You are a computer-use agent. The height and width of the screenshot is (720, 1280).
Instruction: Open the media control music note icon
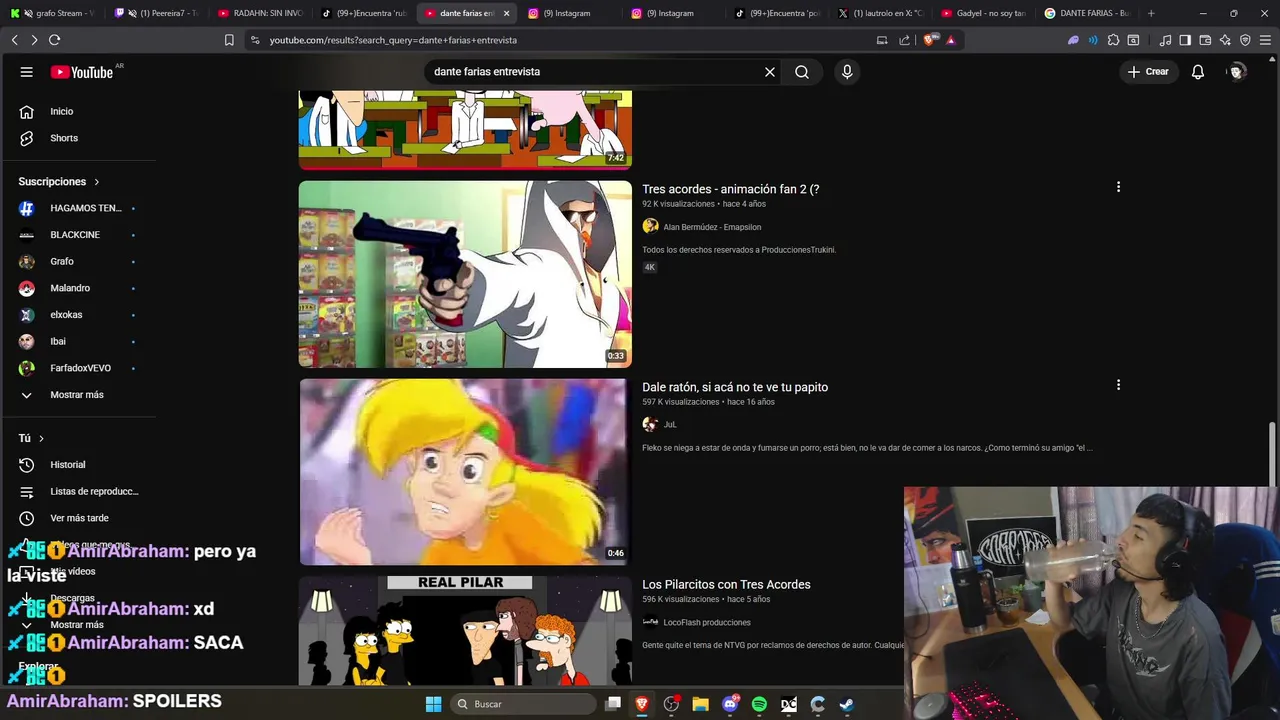[1165, 40]
